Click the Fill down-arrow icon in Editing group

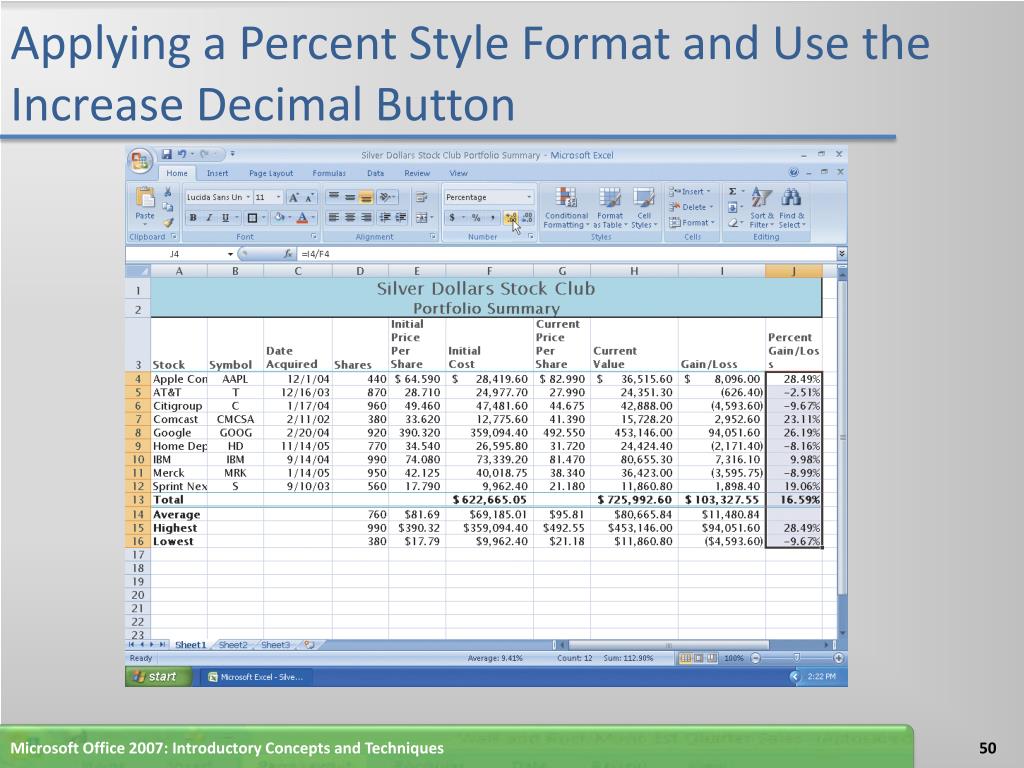click(733, 207)
